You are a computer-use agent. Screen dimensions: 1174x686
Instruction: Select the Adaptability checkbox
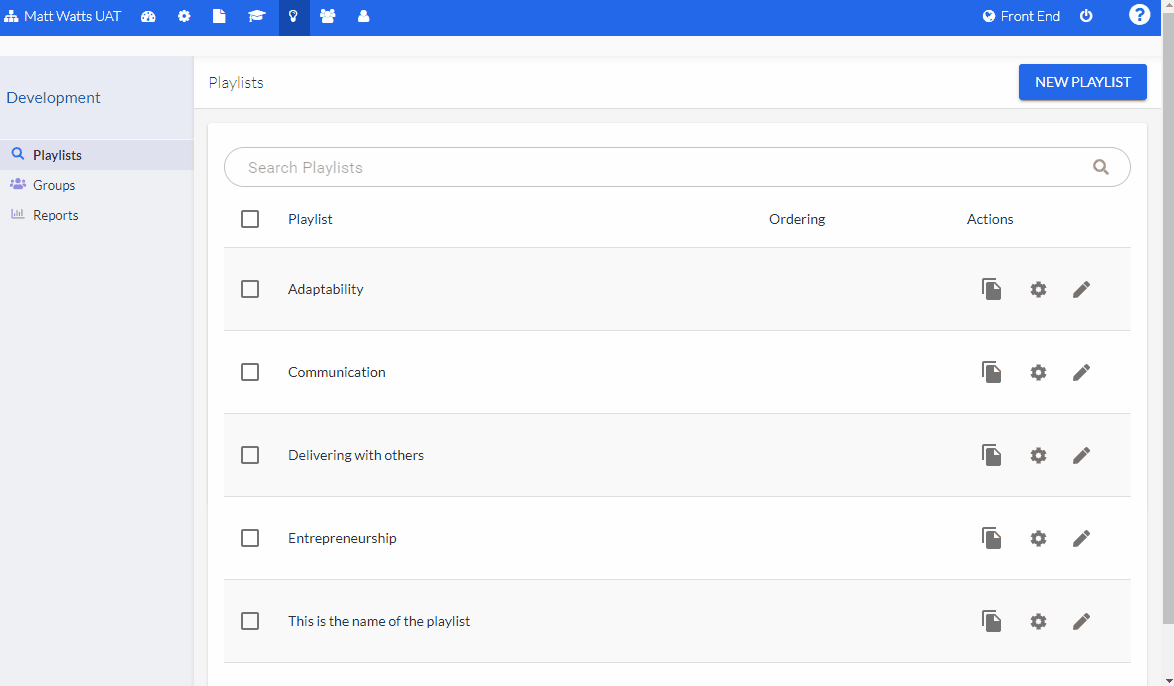tap(250, 289)
